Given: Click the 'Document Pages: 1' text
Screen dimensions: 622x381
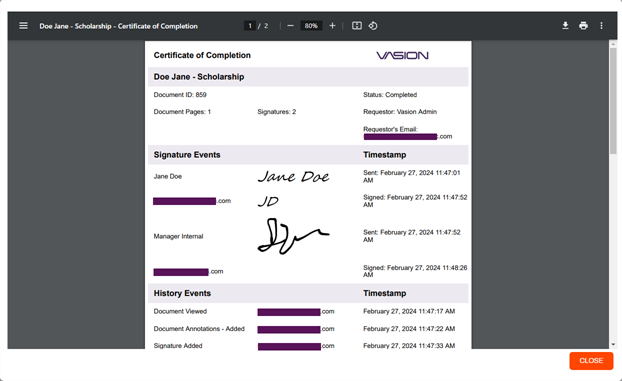Looking at the screenshot, I should pyautogui.click(x=182, y=112).
